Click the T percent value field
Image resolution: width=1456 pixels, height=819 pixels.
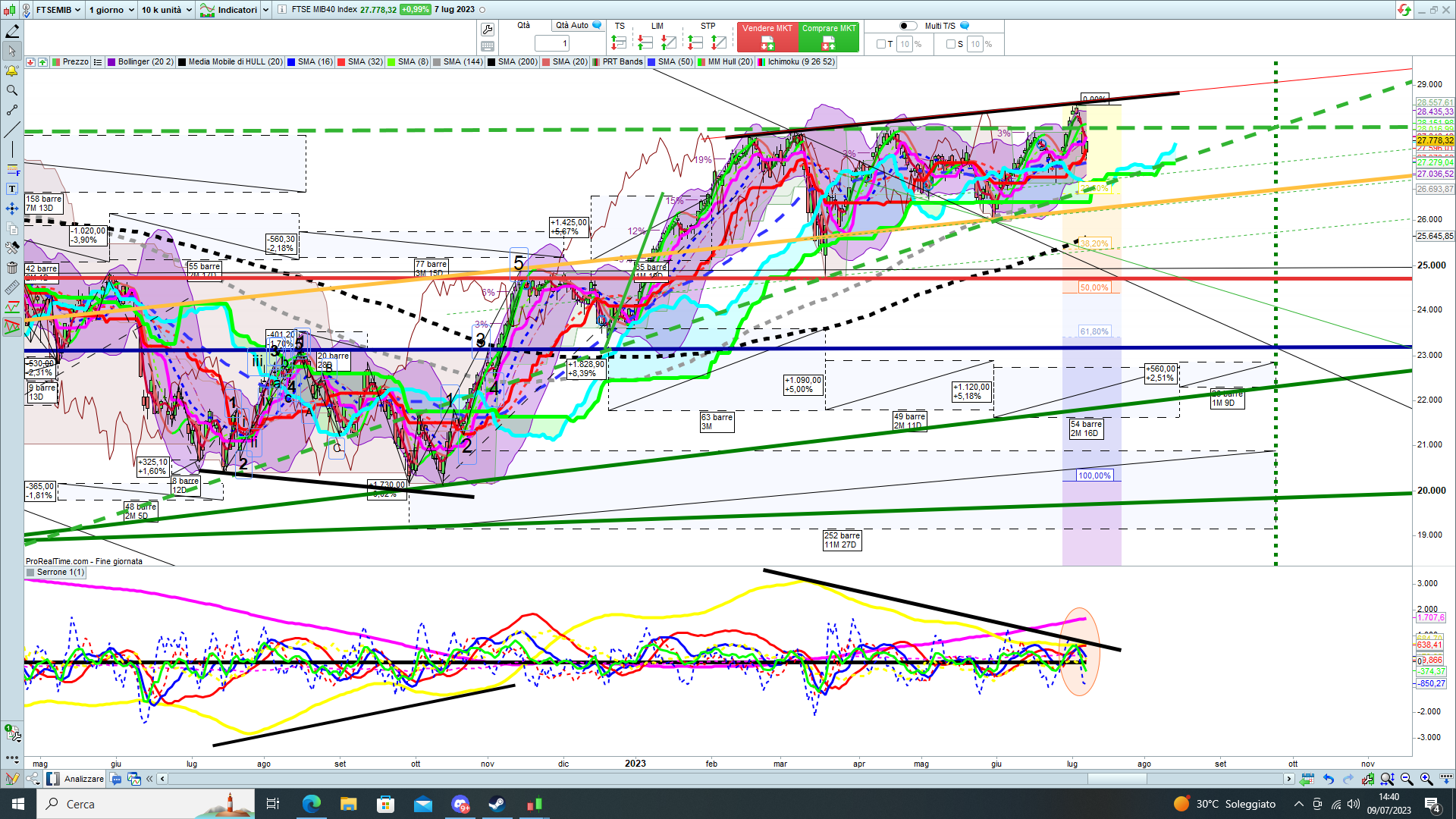[904, 44]
